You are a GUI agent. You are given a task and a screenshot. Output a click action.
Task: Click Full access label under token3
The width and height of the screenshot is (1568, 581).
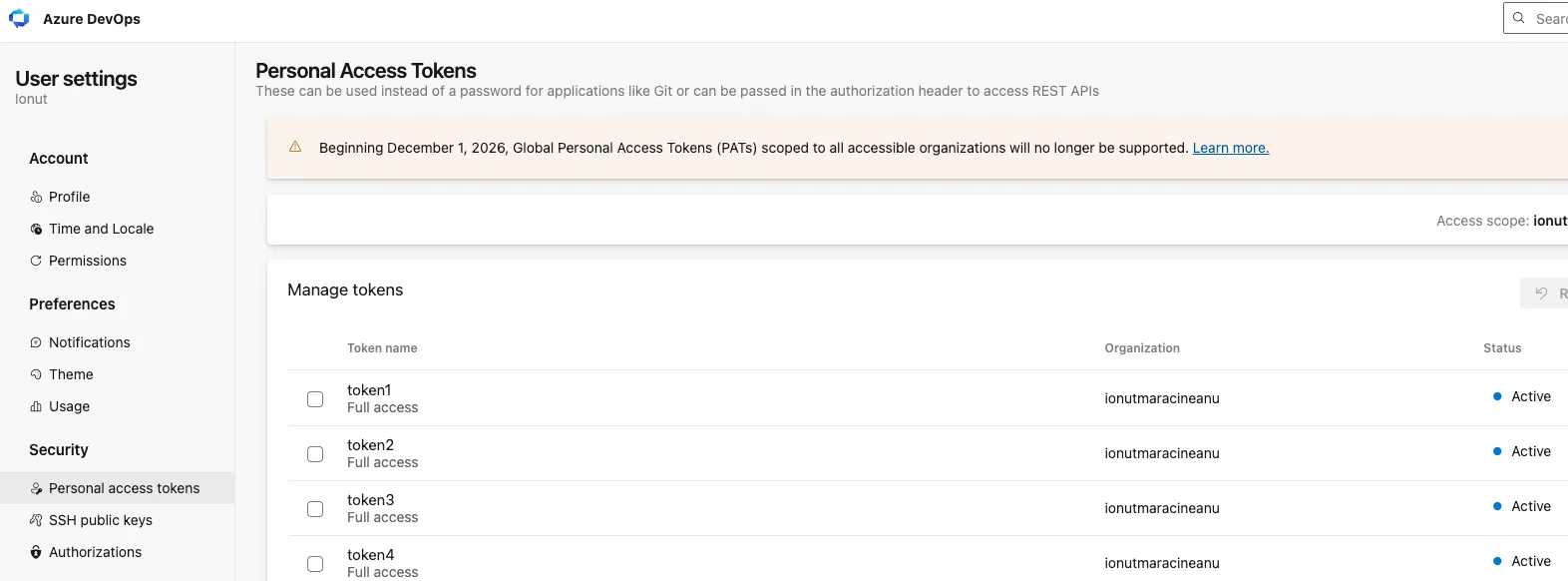382,517
